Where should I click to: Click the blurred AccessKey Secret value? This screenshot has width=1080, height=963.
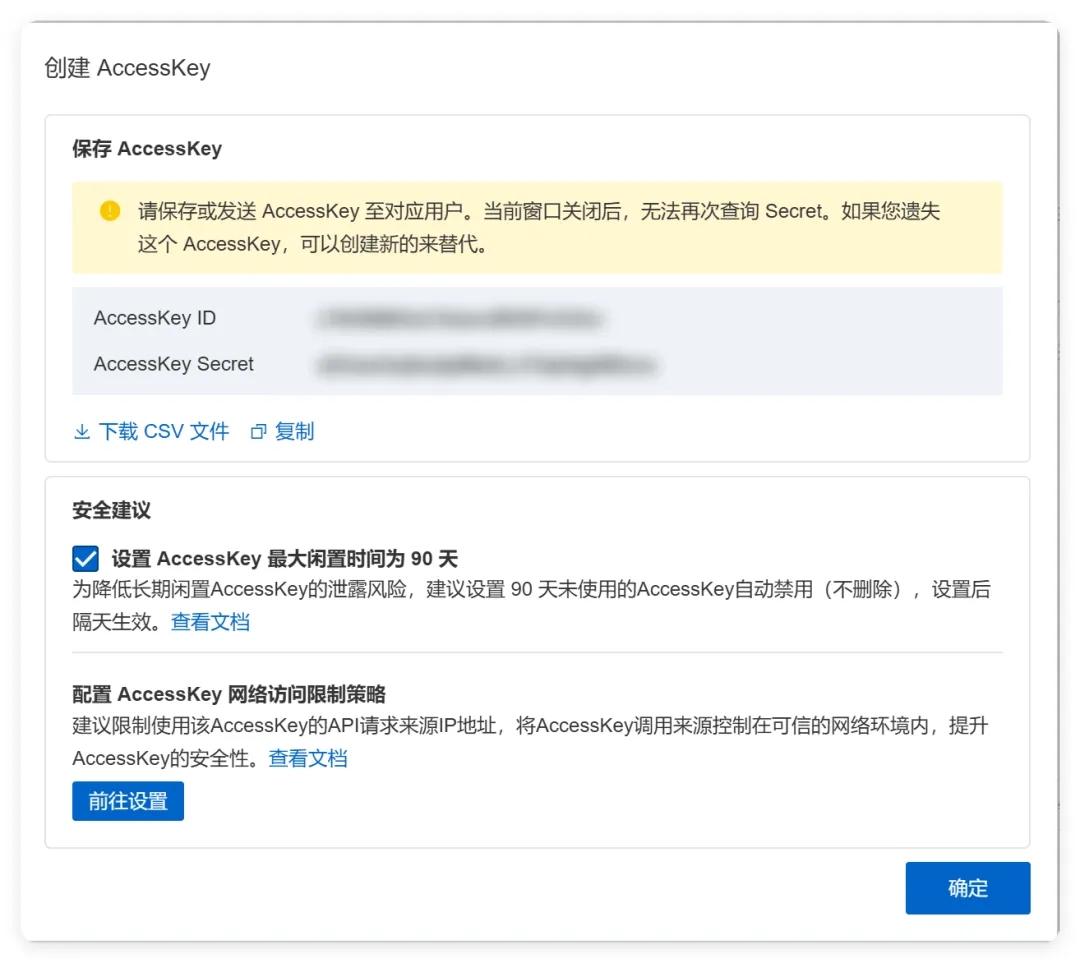[x=487, y=364]
